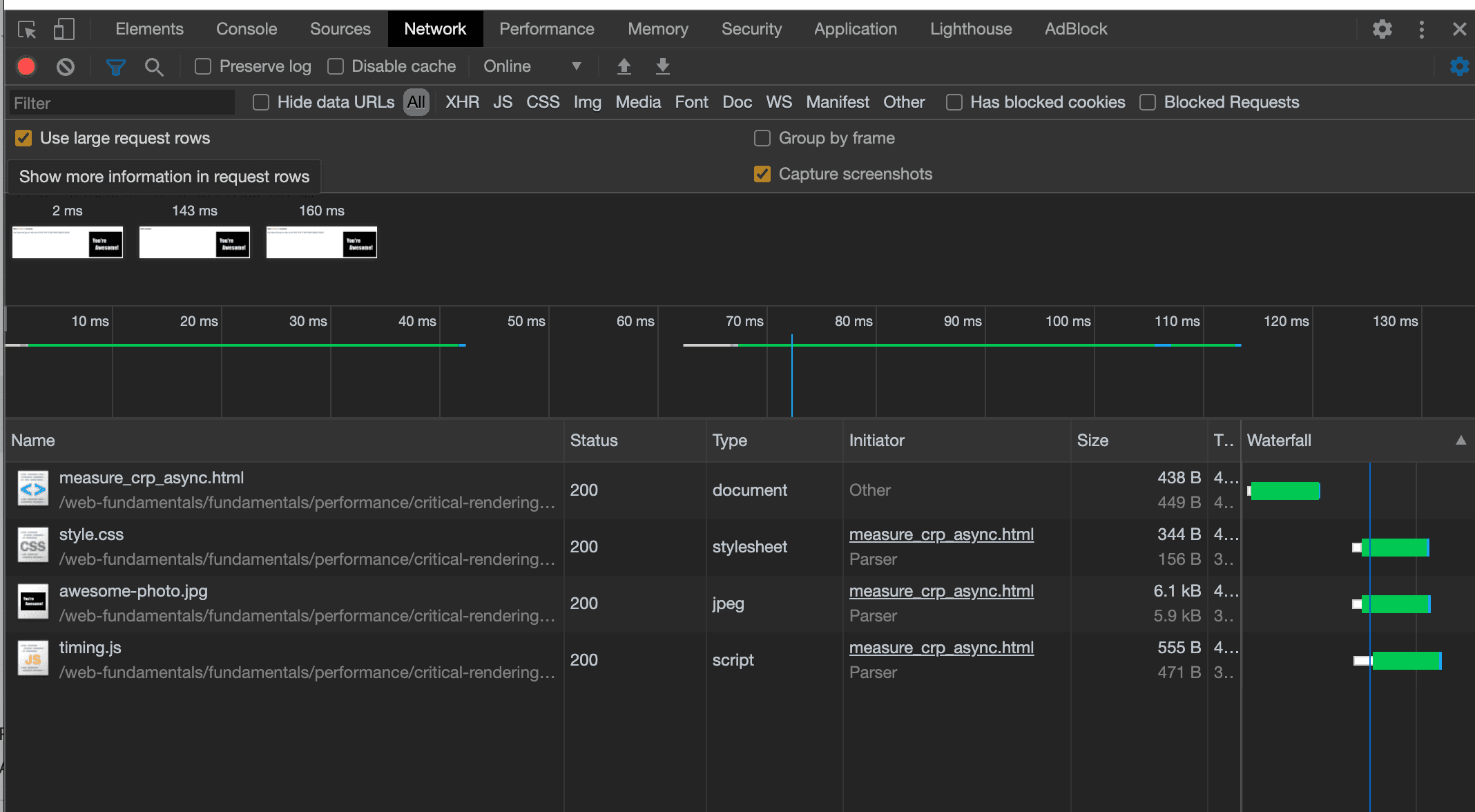Screen dimensions: 1475x812
Task: Clear the network log
Action: (66, 67)
